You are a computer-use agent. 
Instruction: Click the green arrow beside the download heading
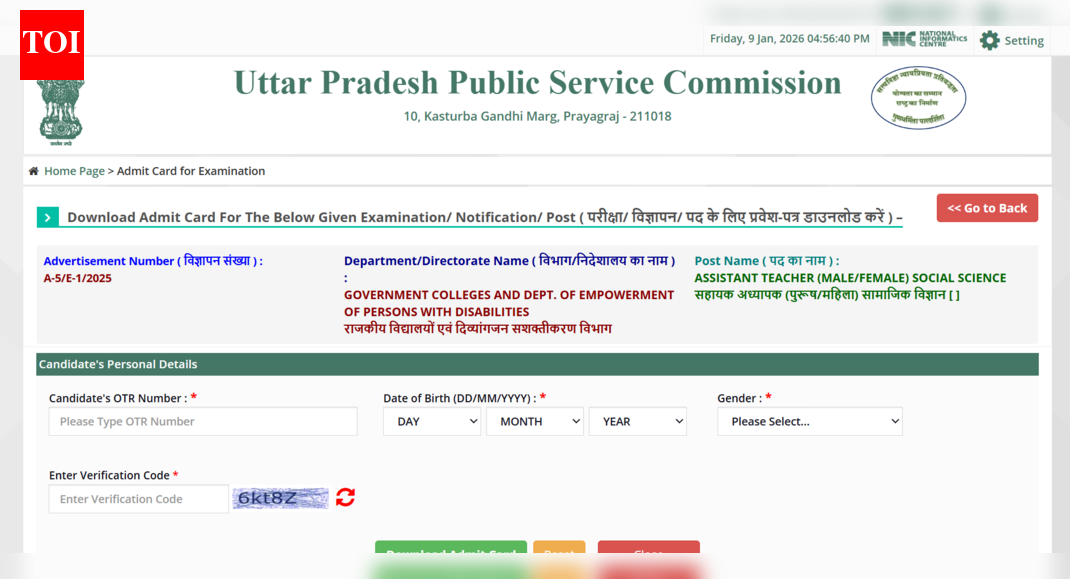pyautogui.click(x=47, y=216)
